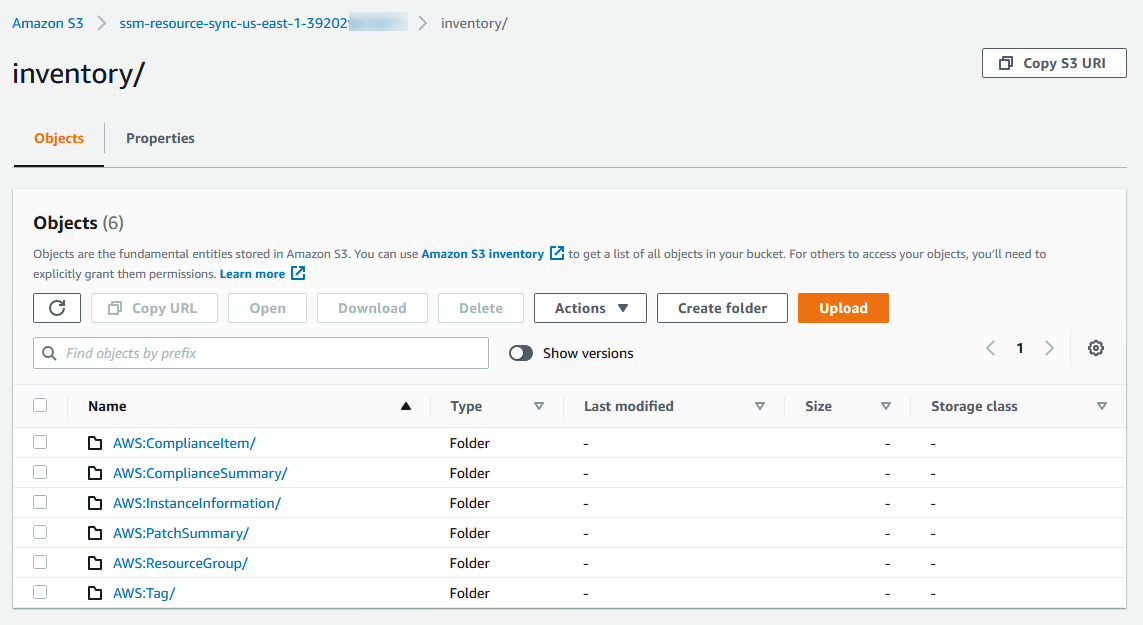Open the ssm-resource-sync bucket breadcrumb link
Viewport: 1143px width, 625px height.
point(263,23)
